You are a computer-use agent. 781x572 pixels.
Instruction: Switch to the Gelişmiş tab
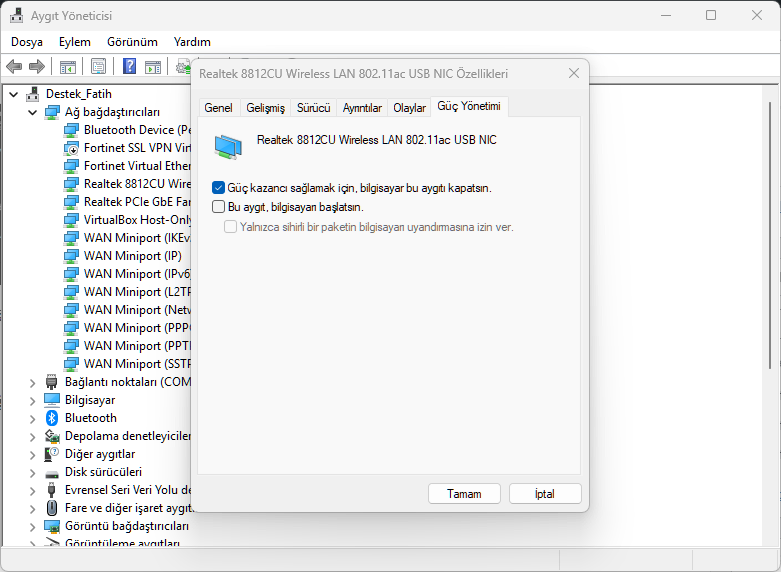coord(265,108)
